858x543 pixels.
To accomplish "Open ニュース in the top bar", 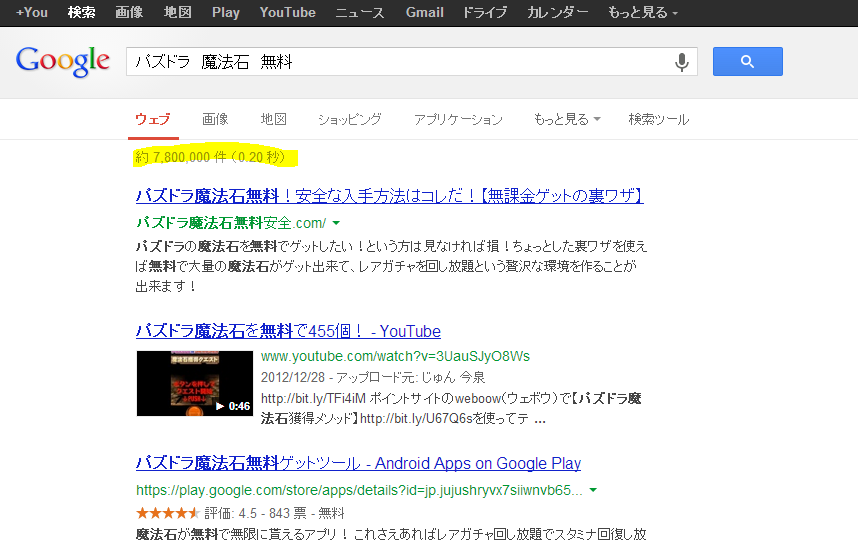I will (x=360, y=13).
